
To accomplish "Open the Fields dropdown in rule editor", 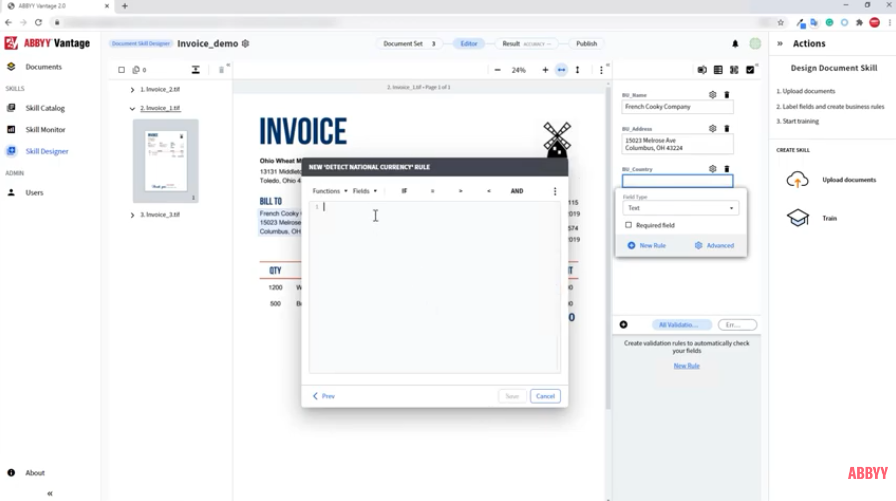I will [365, 191].
